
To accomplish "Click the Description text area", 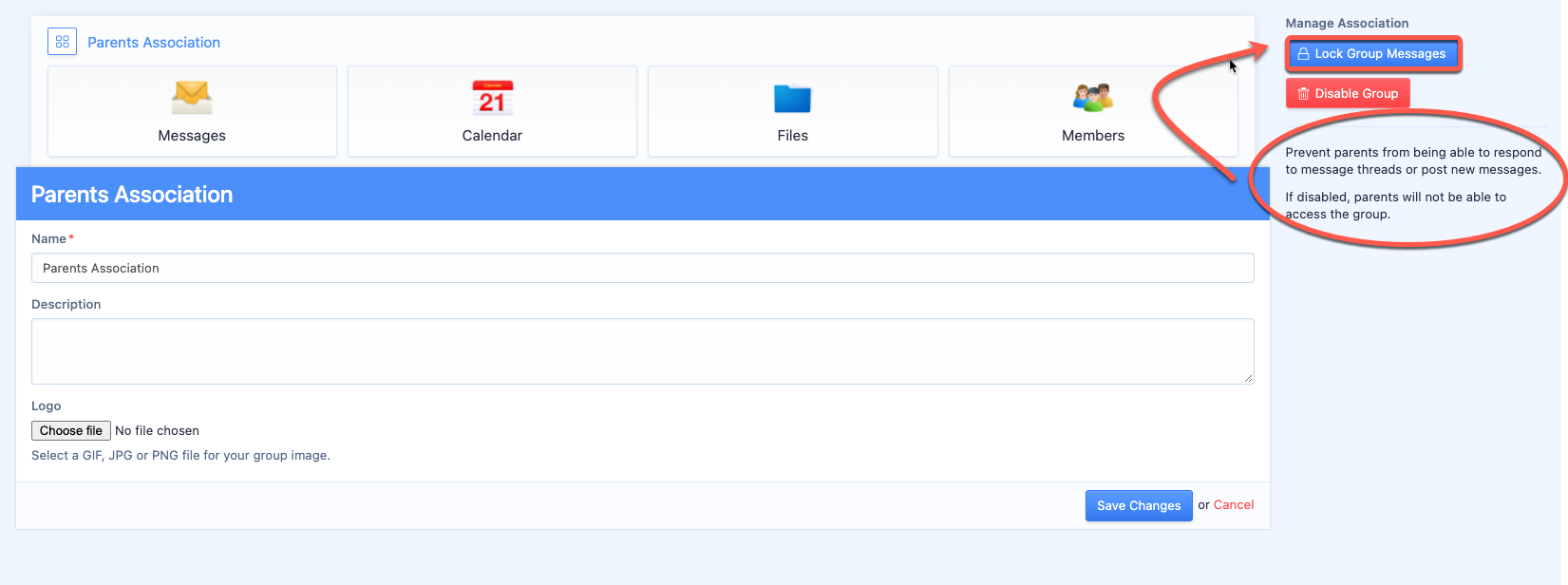I will pyautogui.click(x=643, y=351).
